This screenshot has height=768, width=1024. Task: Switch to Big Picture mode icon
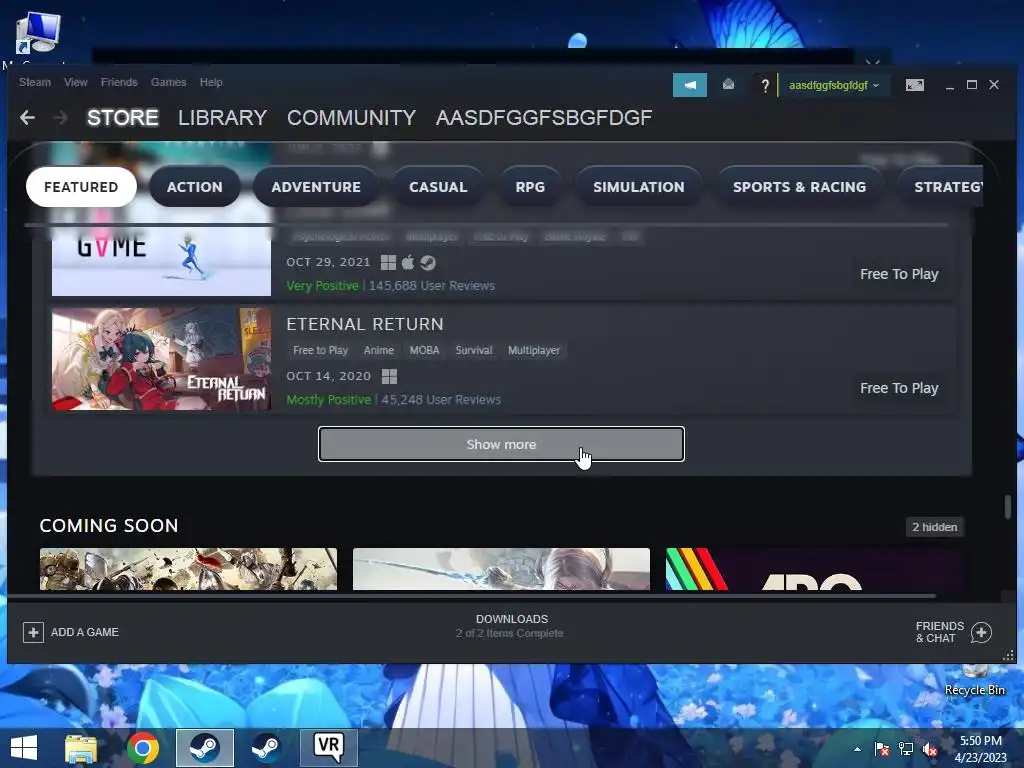(914, 85)
